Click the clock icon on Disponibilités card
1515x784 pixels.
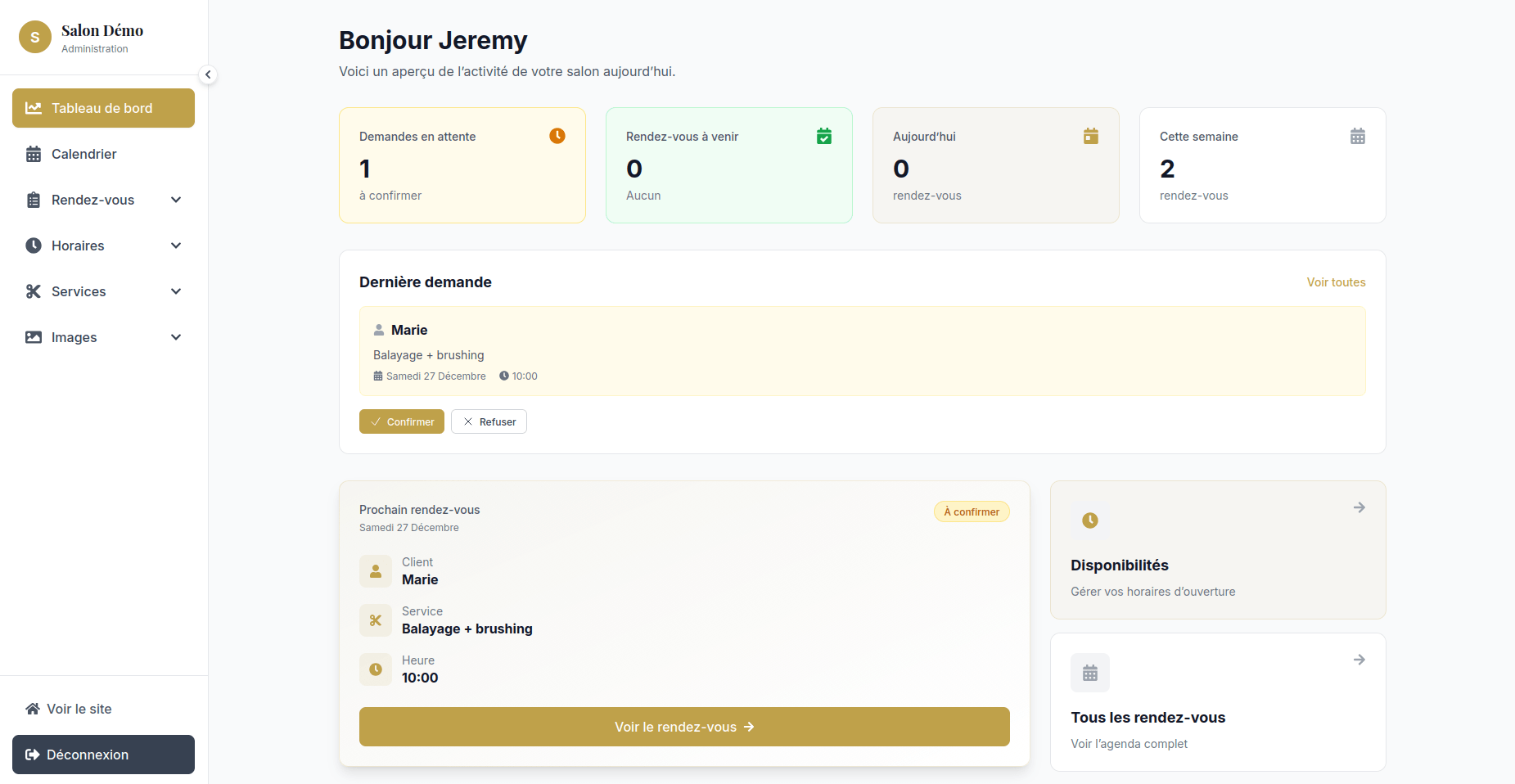(1089, 520)
